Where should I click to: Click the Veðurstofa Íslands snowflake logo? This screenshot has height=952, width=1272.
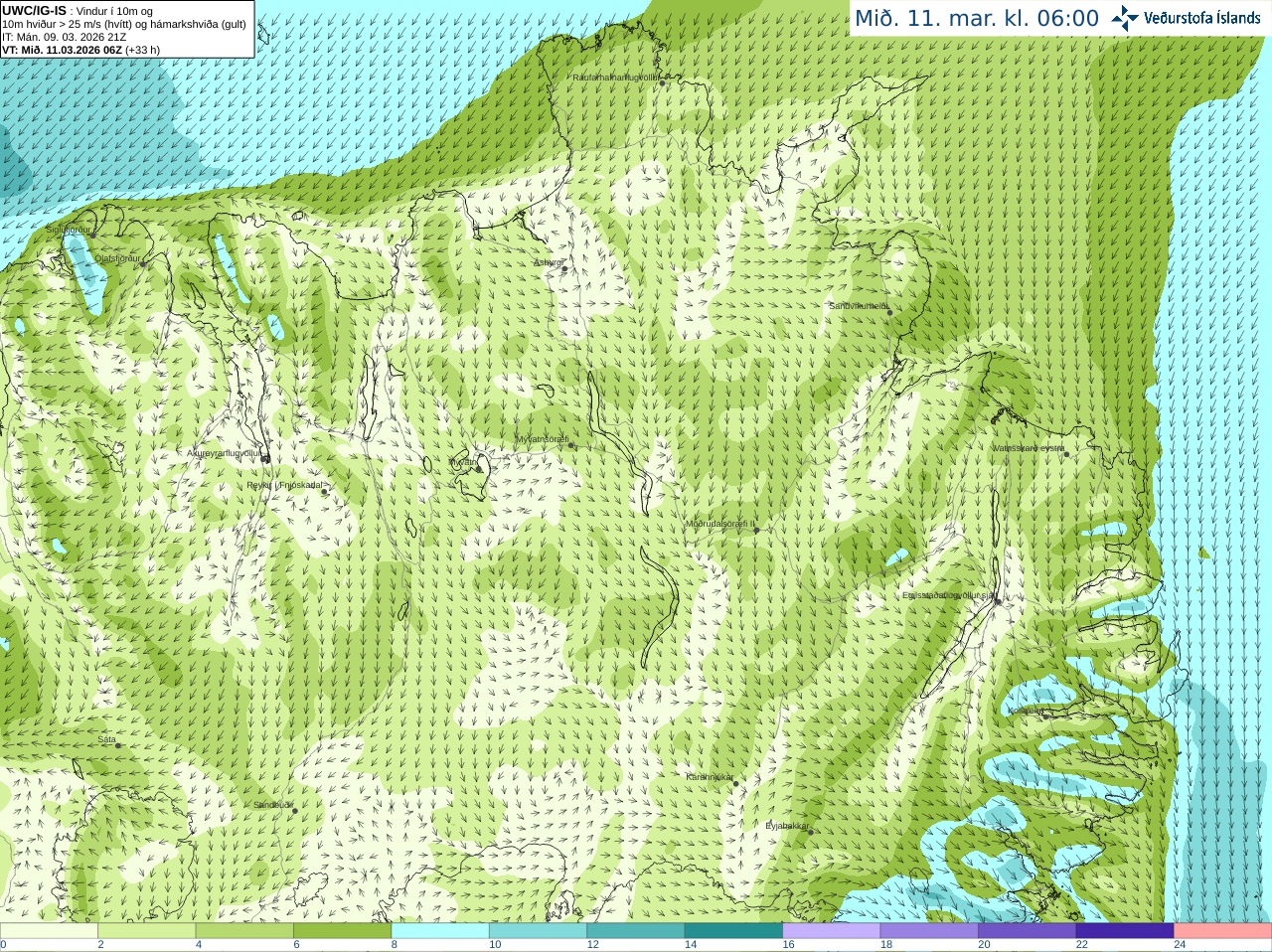[1125, 18]
